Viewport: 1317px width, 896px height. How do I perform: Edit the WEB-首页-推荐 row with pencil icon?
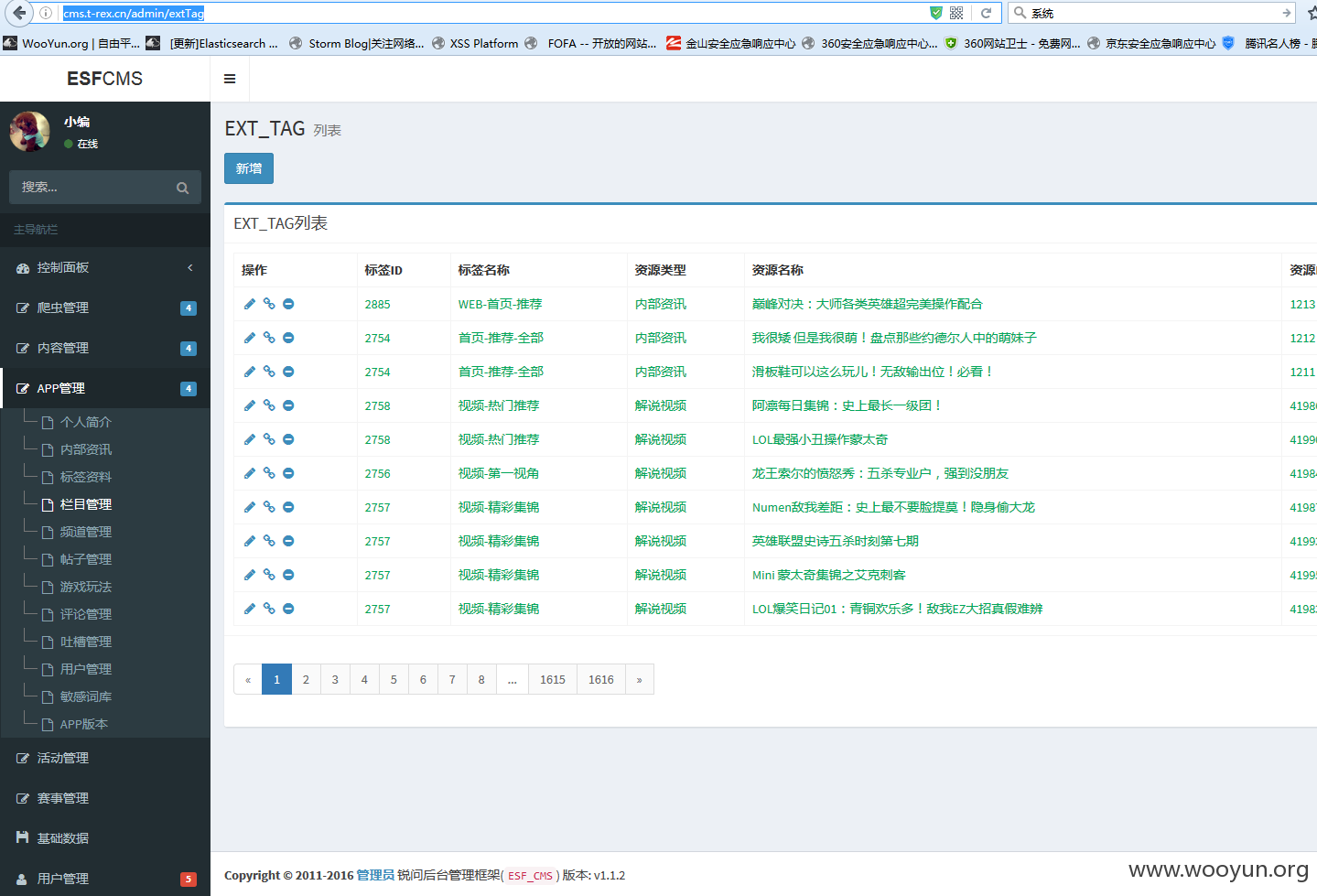[250, 304]
